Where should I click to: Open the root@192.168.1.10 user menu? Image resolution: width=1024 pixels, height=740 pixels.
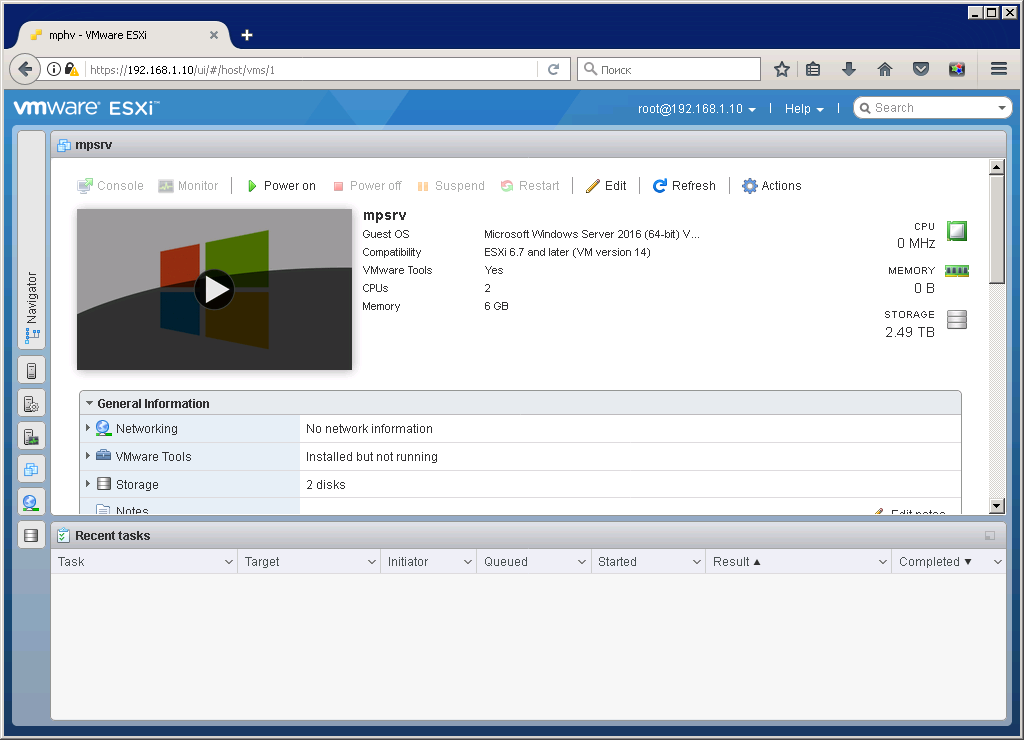(x=697, y=109)
